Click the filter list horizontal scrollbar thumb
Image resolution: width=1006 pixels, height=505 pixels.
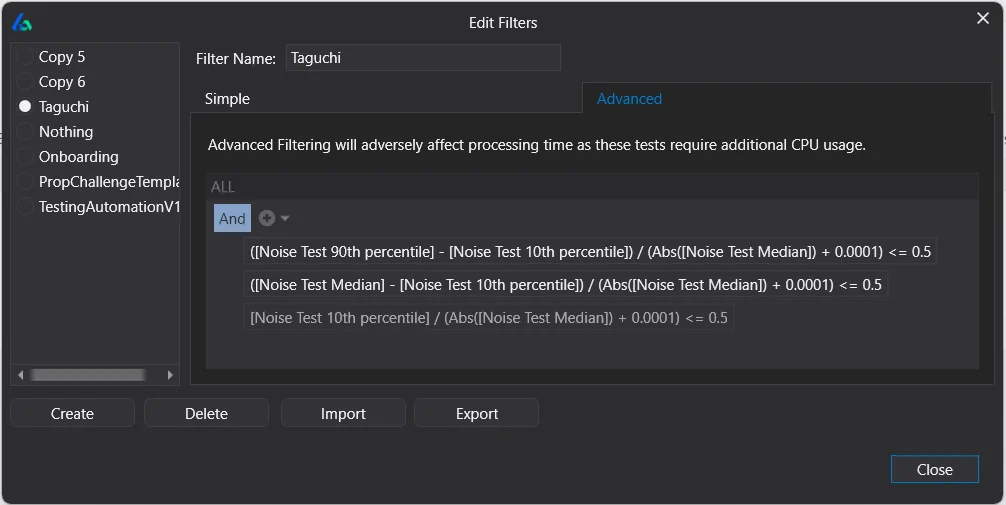[87, 375]
